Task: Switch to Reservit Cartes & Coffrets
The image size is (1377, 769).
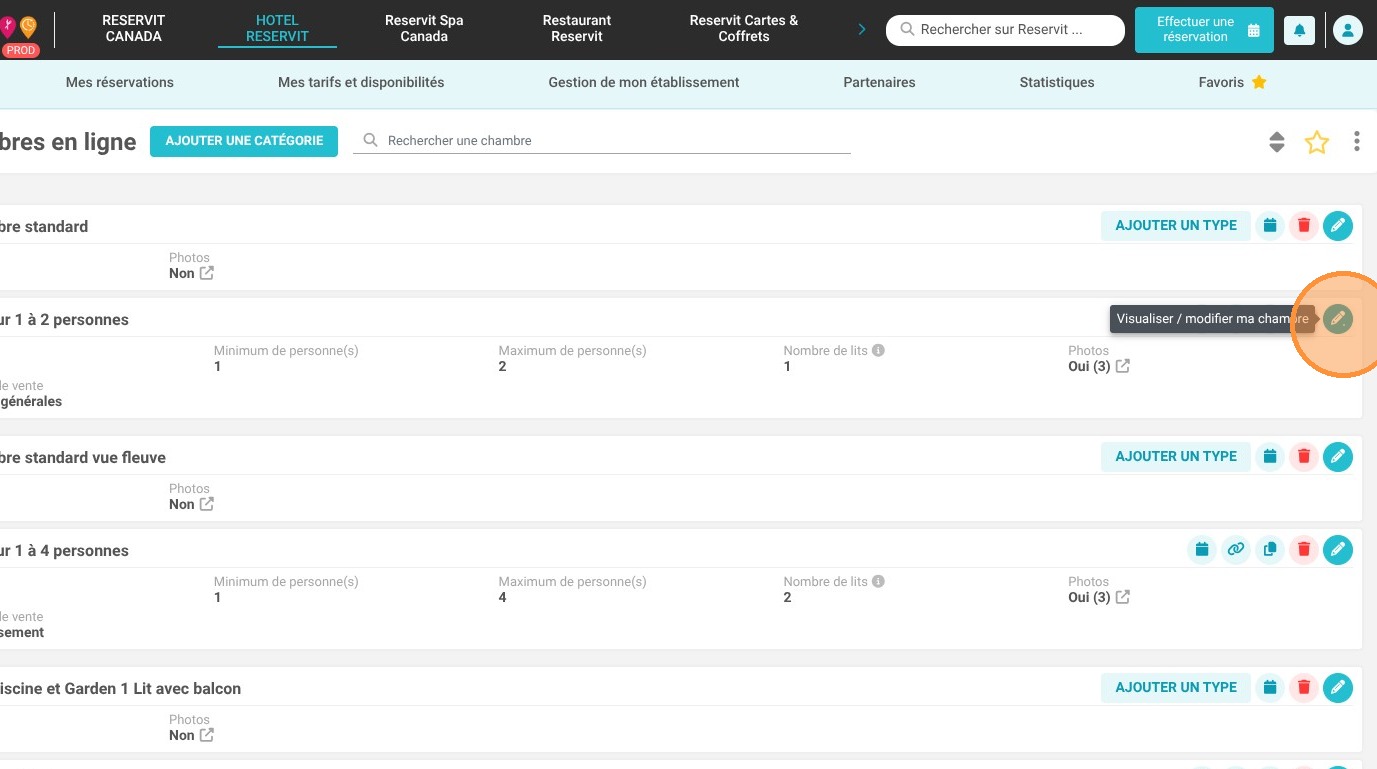Action: point(744,28)
